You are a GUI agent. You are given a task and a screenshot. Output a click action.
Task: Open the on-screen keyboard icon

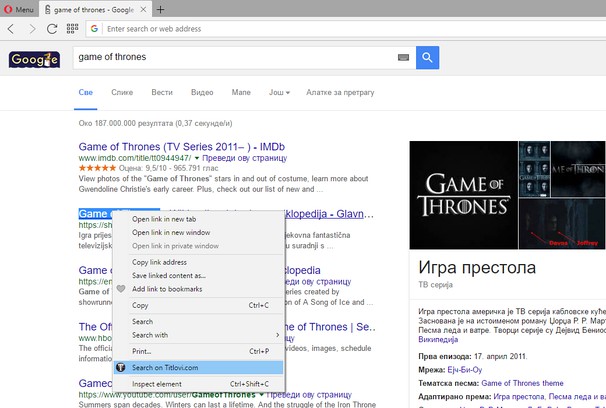pos(403,58)
